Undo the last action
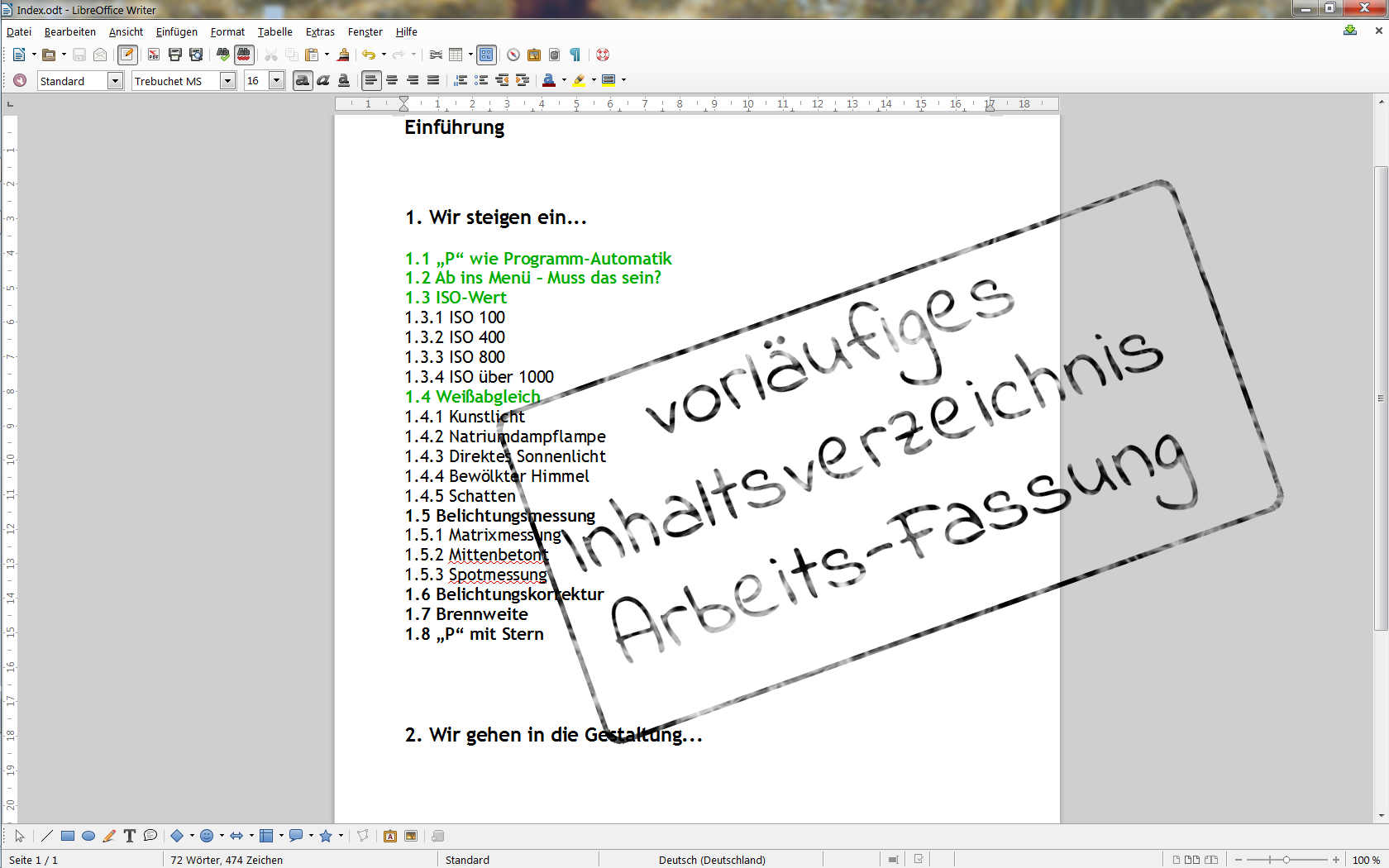Image resolution: width=1389 pixels, height=868 pixels. point(369,55)
